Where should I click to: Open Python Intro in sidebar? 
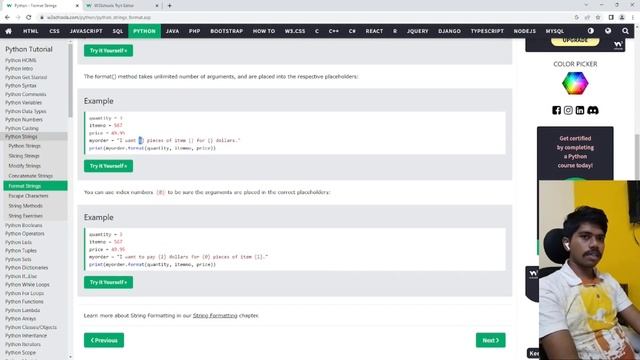coord(19,69)
